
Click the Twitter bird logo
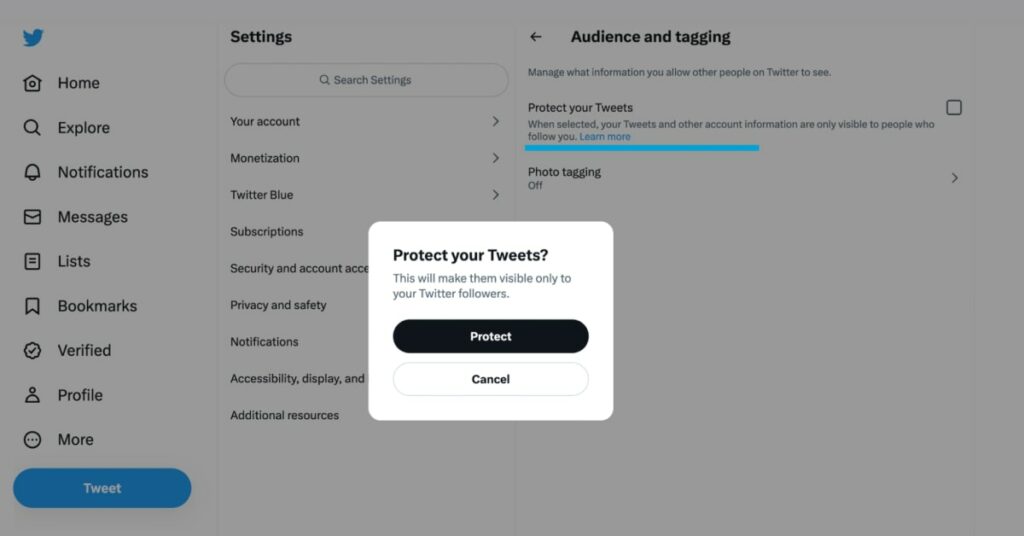point(33,38)
